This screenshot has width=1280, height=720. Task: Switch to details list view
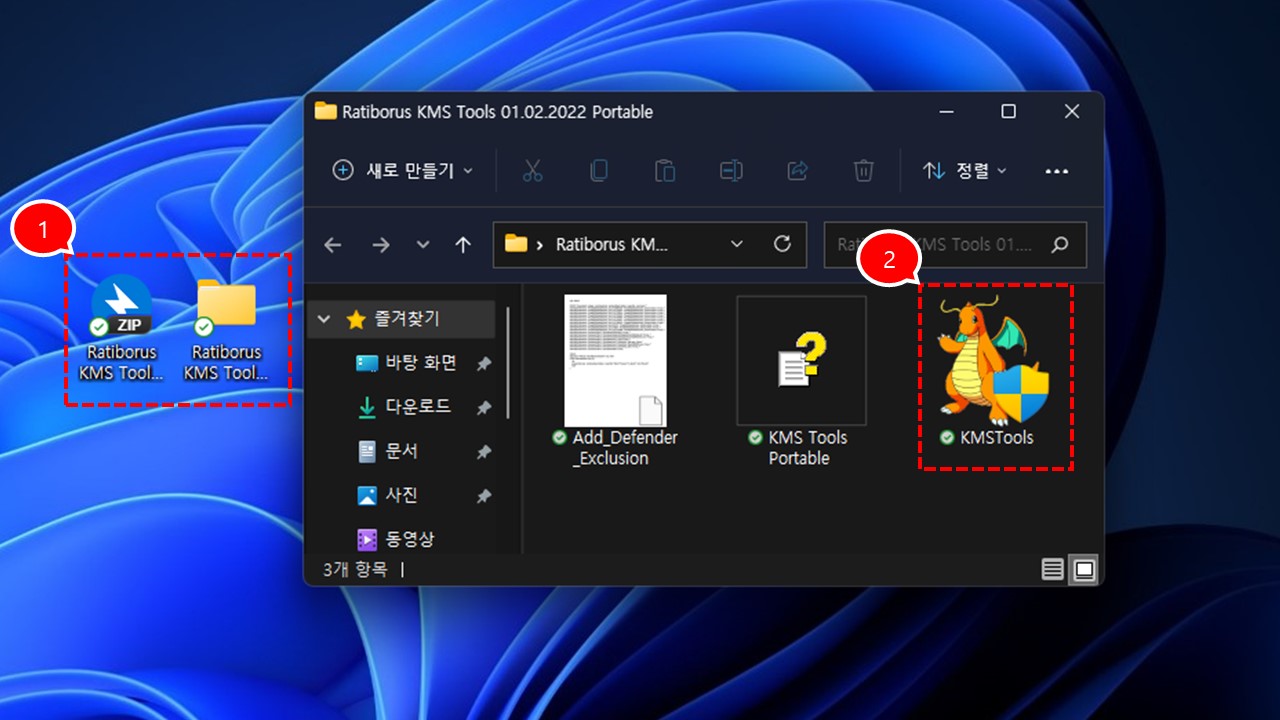point(1052,570)
